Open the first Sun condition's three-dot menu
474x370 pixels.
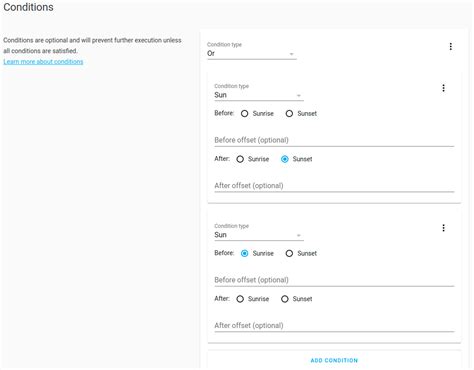pos(443,88)
